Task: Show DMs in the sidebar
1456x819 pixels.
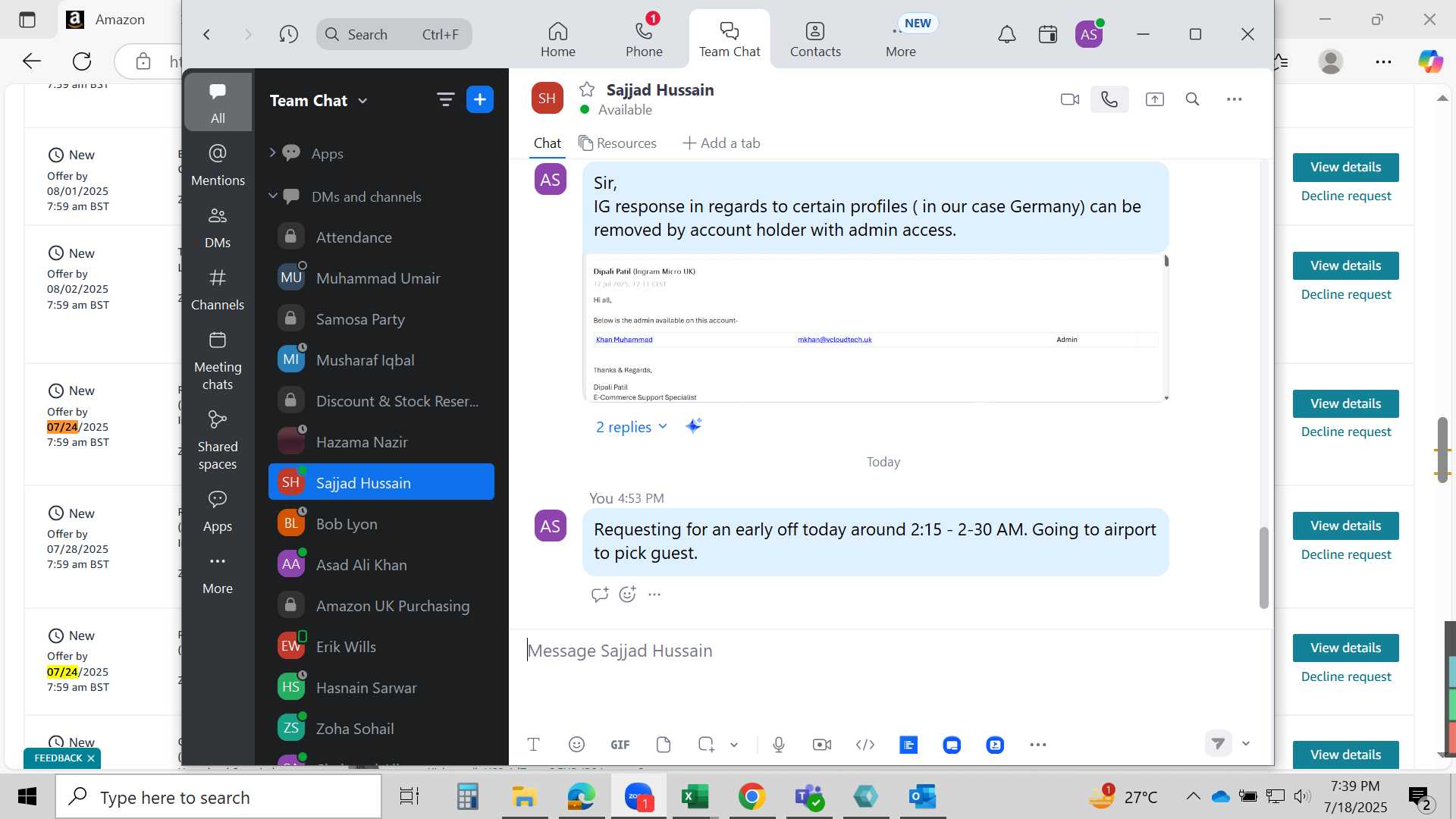Action: 218,228
